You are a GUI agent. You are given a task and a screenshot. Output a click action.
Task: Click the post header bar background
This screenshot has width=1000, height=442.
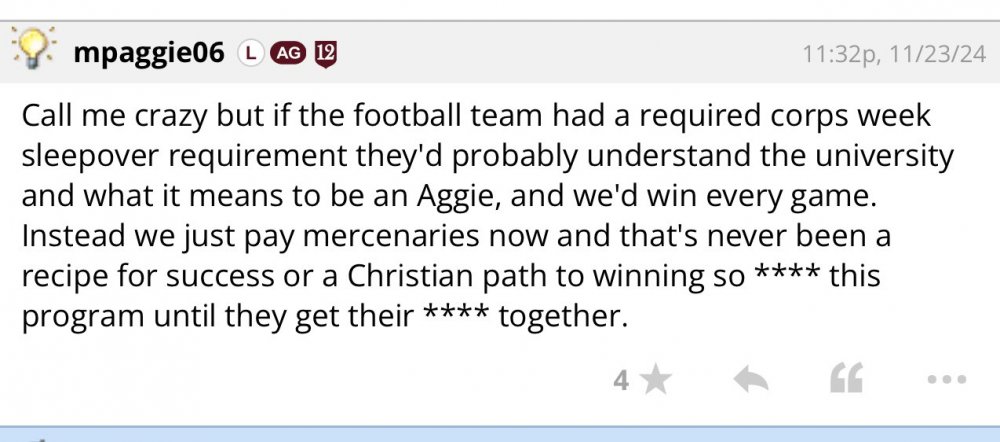tap(560, 53)
